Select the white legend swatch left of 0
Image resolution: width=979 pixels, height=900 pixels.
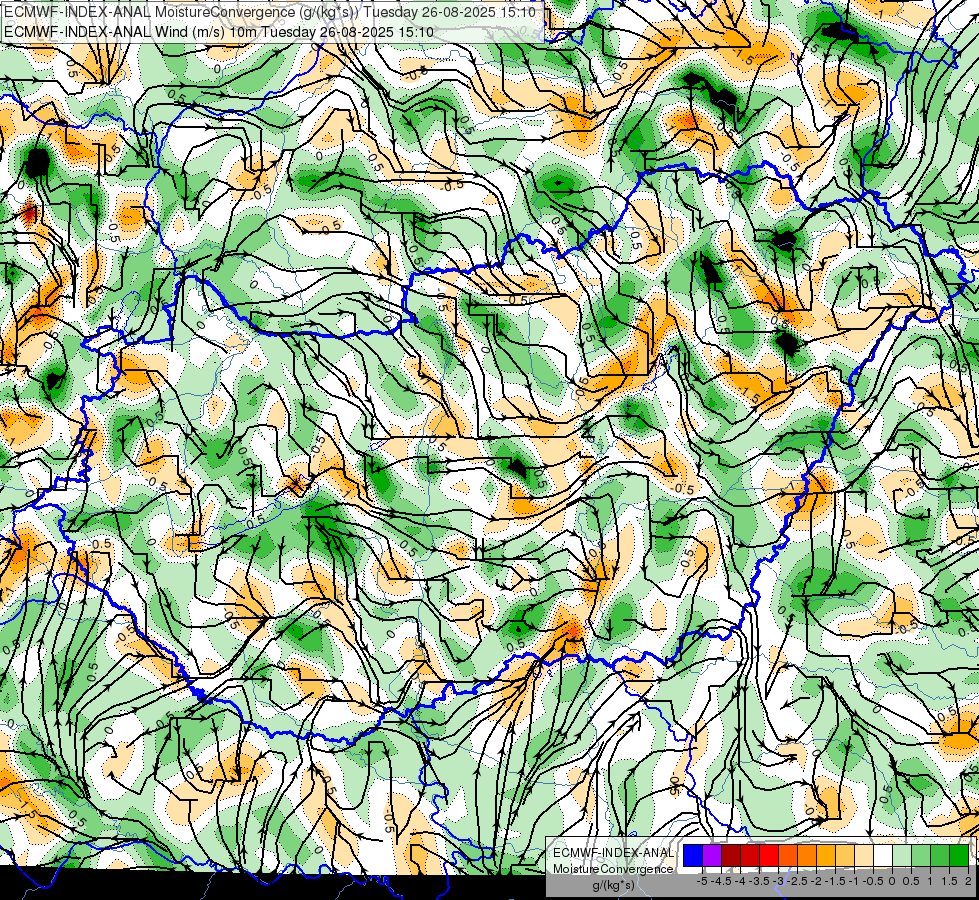point(883,856)
